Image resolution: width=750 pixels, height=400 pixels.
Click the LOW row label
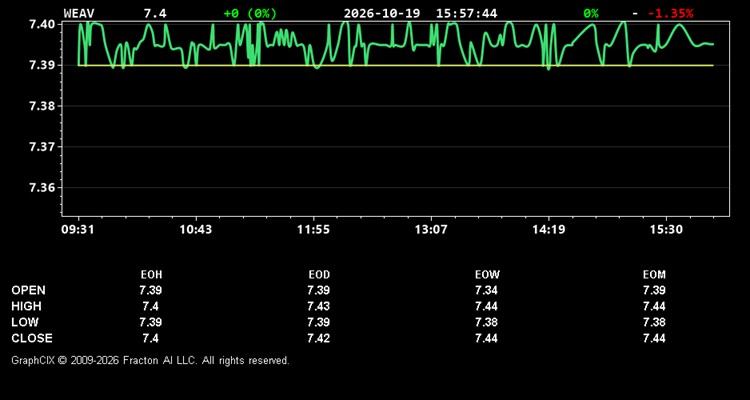[25, 322]
